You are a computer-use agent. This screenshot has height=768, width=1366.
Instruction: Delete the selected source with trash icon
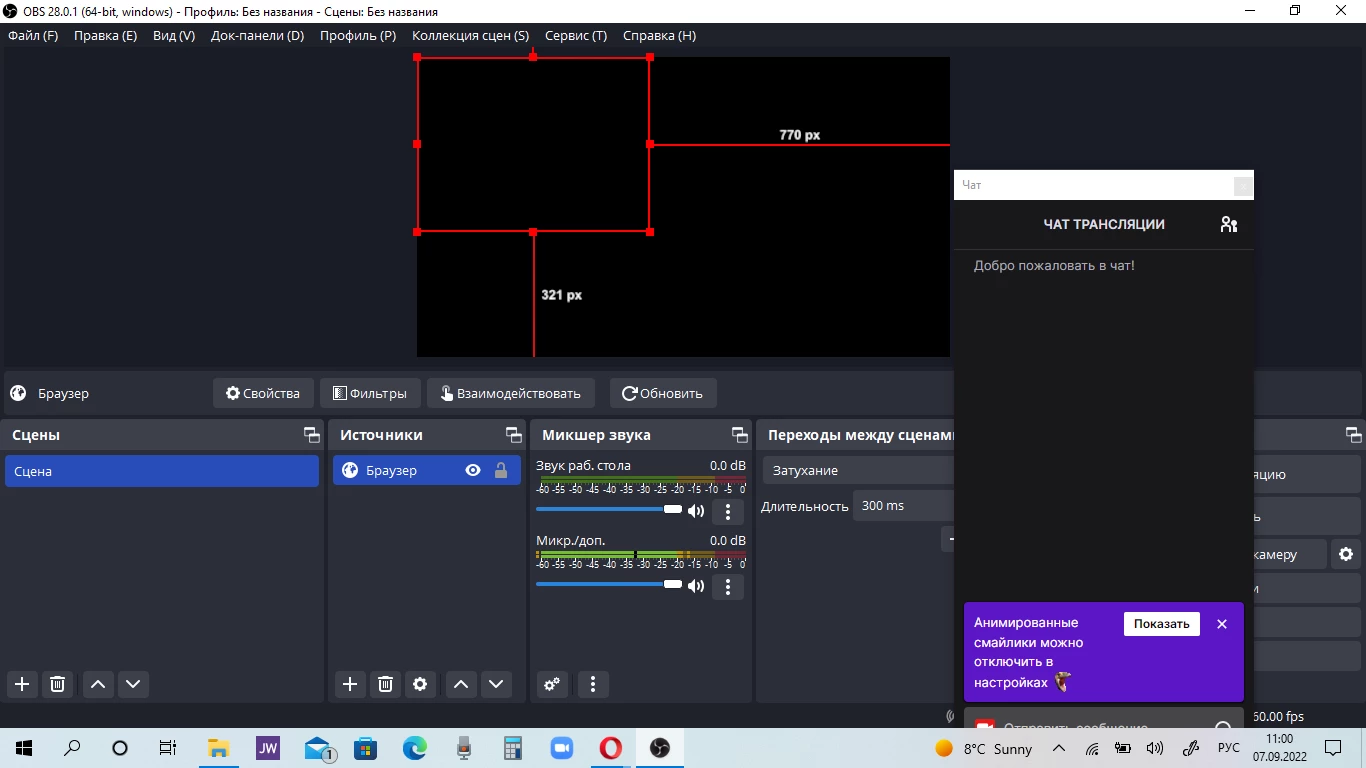385,684
